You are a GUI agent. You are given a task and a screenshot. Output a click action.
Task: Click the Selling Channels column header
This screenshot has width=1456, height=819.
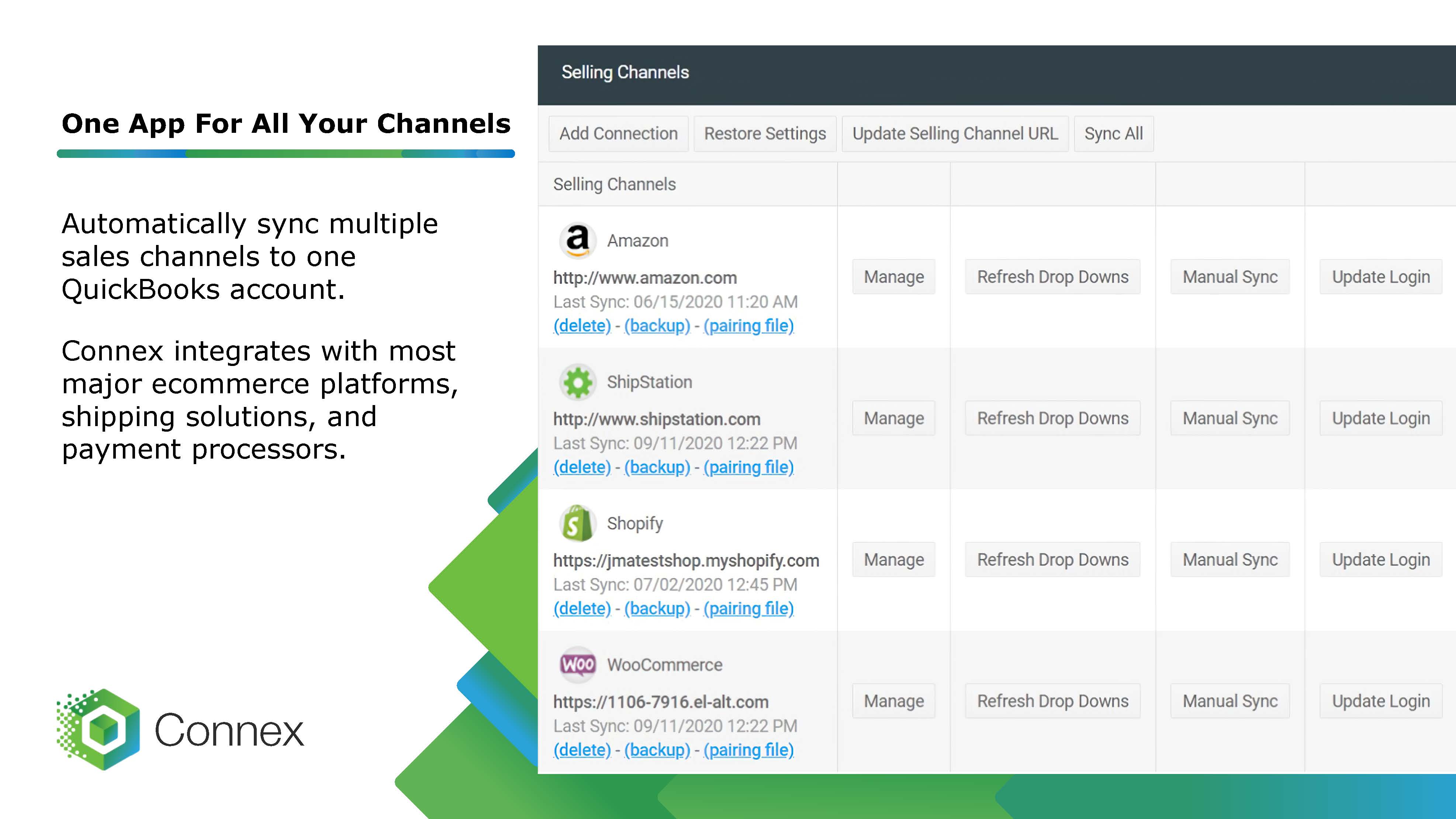tap(615, 184)
